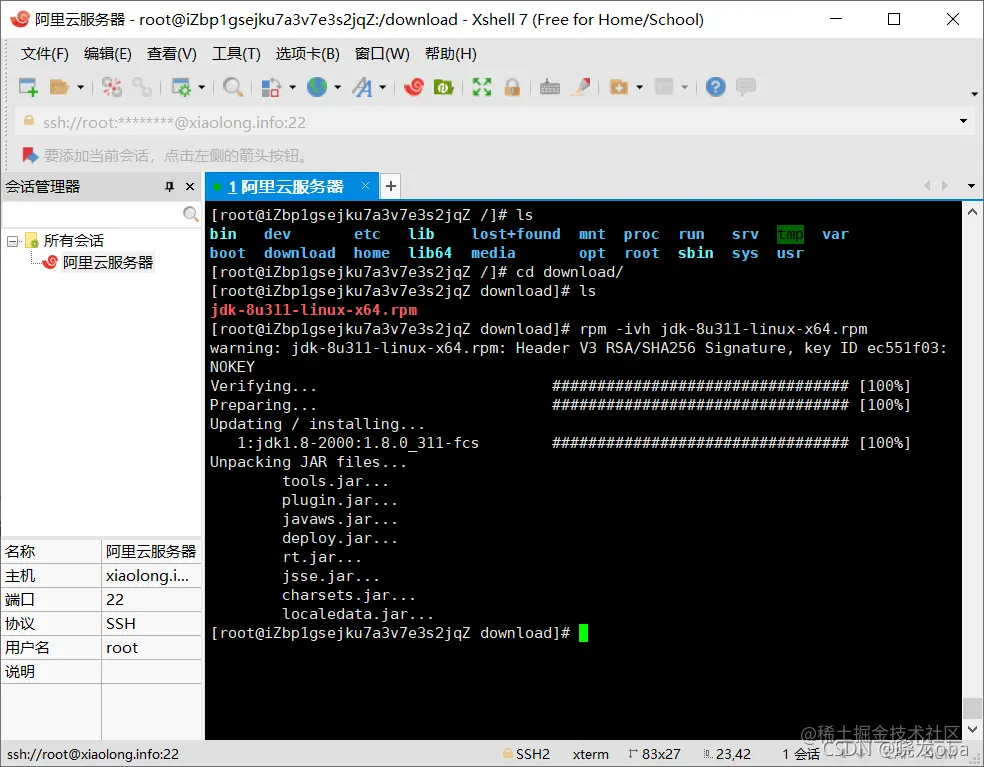This screenshot has height=767, width=984.
Task: Open the blue Help question-mark icon
Action: click(715, 87)
